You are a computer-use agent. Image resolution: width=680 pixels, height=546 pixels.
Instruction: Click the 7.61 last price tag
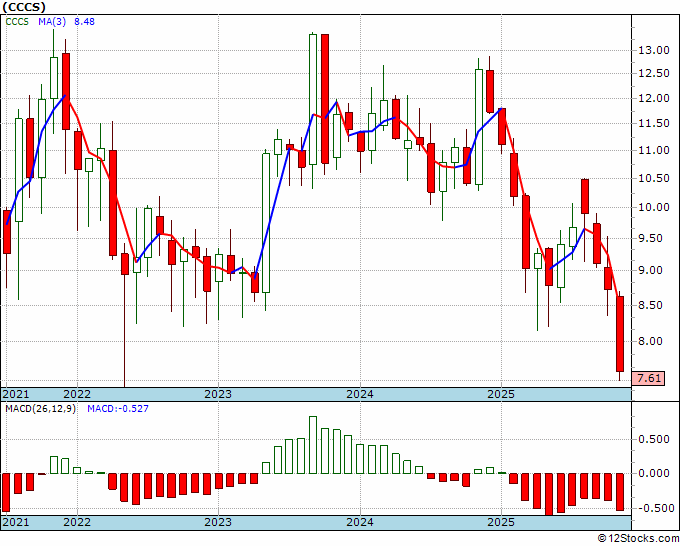[648, 378]
